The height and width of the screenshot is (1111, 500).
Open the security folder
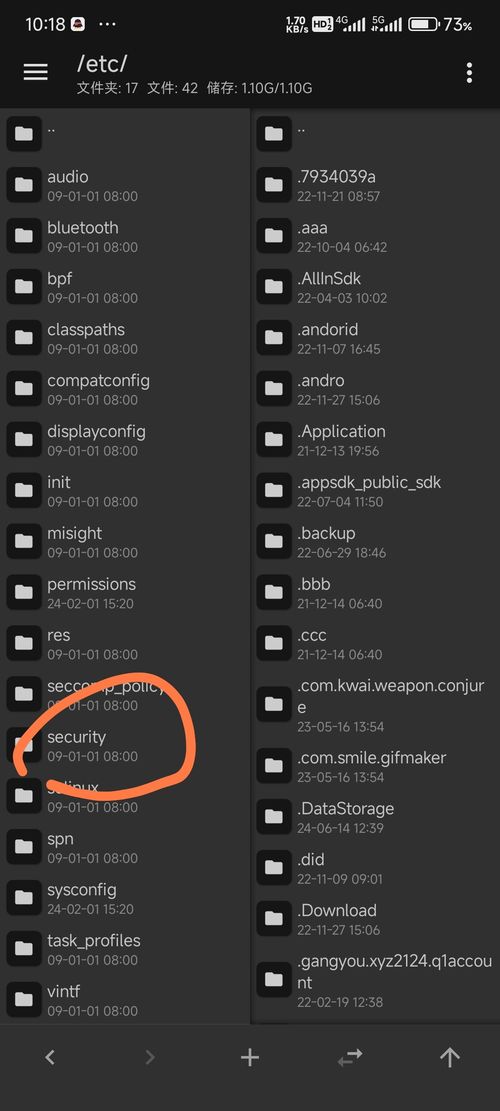click(x=125, y=745)
